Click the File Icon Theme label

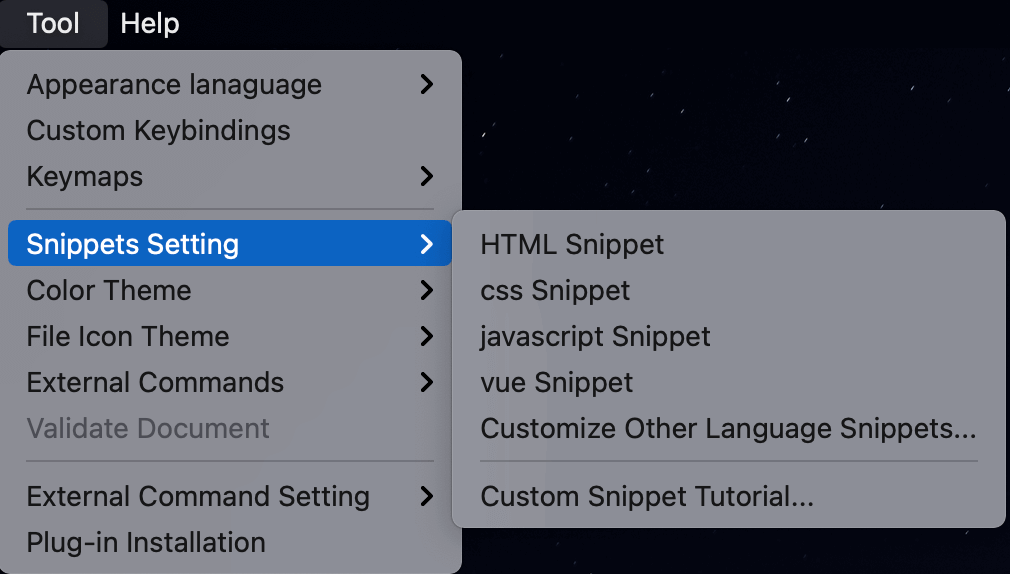click(x=128, y=336)
